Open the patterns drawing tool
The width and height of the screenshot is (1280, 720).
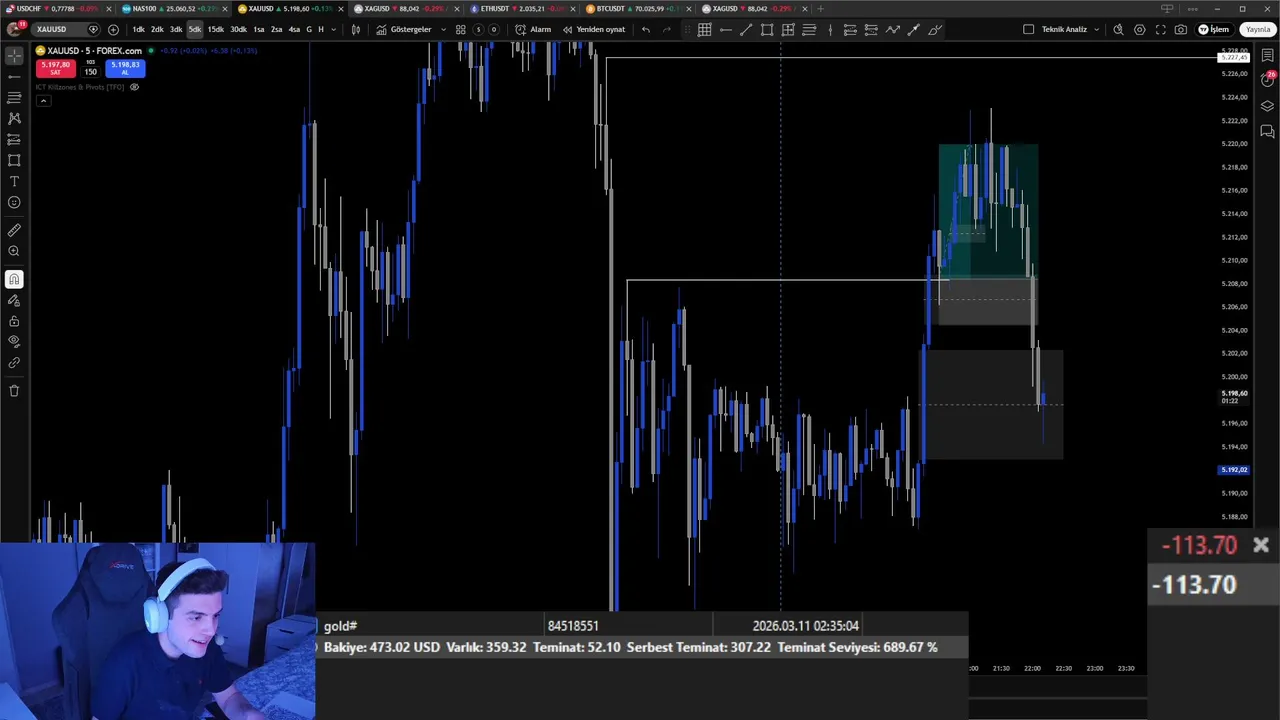pos(14,118)
